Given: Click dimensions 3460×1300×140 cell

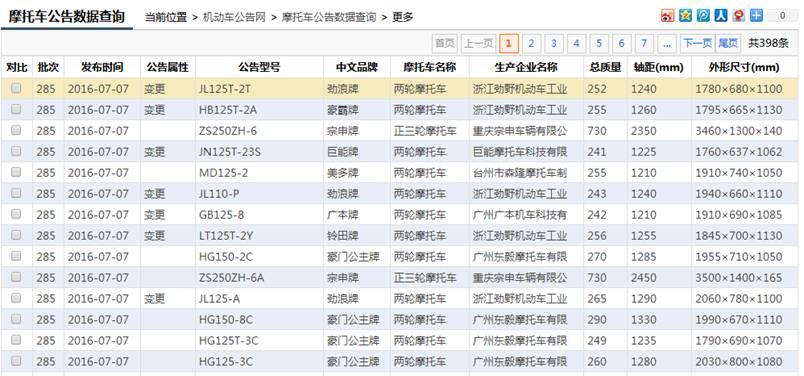Looking at the screenshot, I should tap(739, 131).
